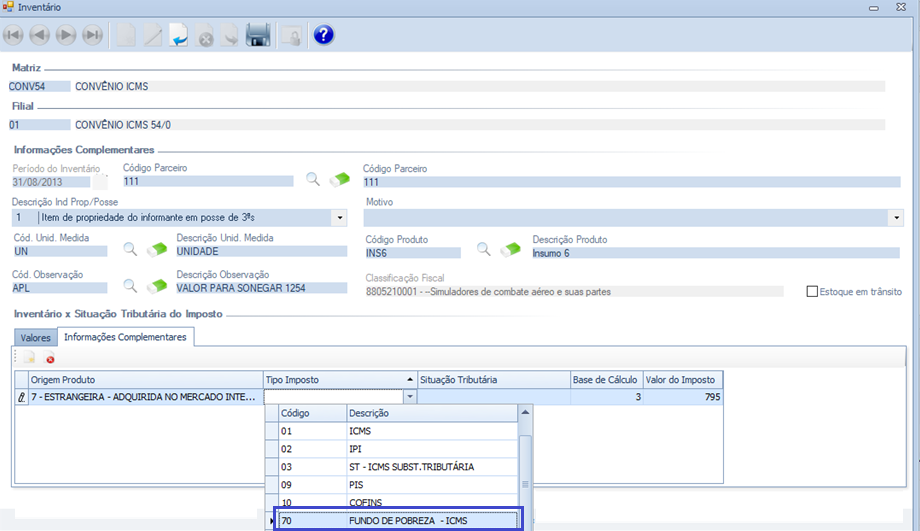Viewport: 920px width, 531px height.
Task: Select the 02 IPI tax type option
Action: click(400, 449)
